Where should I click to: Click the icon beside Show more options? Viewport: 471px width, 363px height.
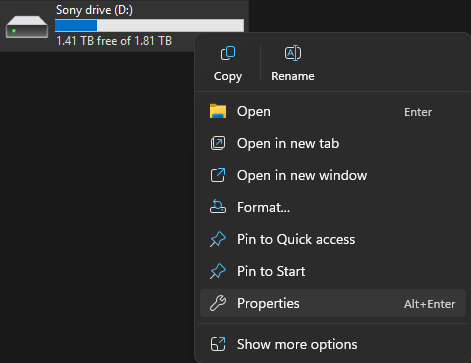[218, 344]
